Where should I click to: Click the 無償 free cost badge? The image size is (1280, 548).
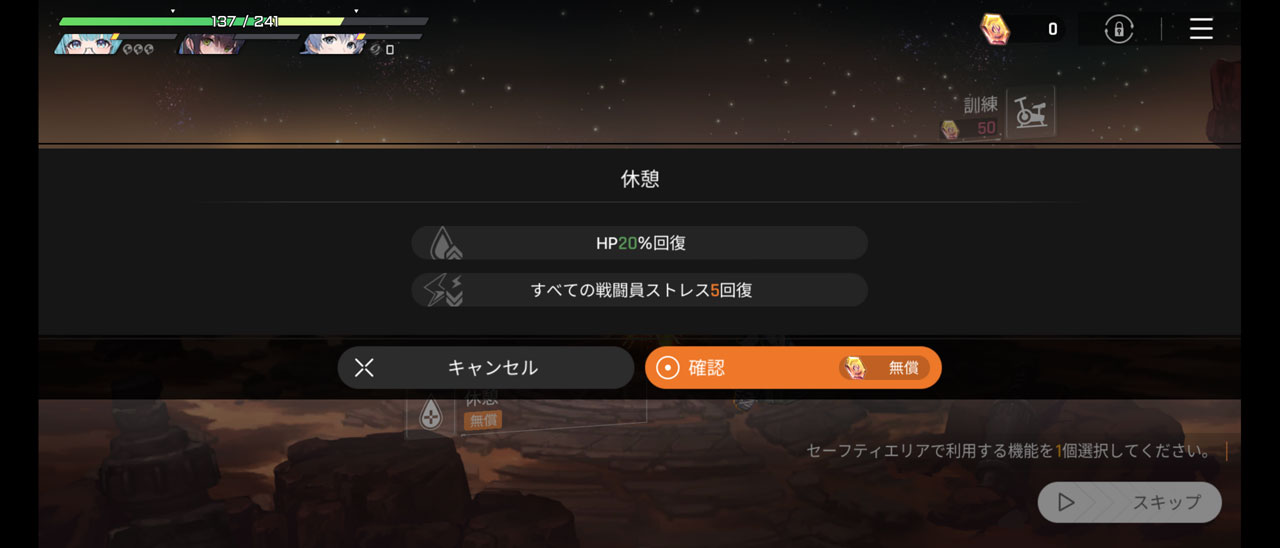[884, 368]
